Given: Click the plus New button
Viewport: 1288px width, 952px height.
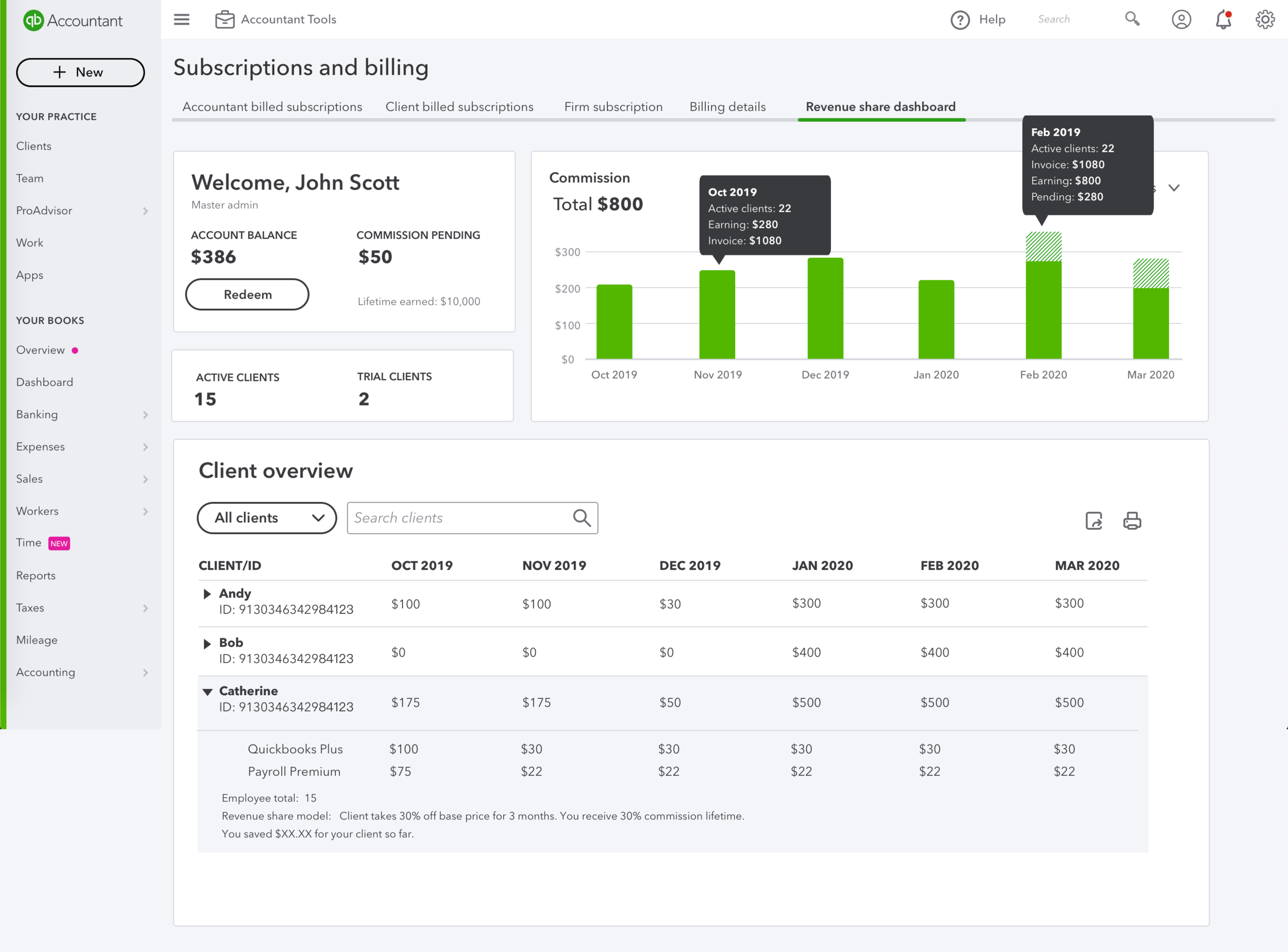Looking at the screenshot, I should coord(80,72).
